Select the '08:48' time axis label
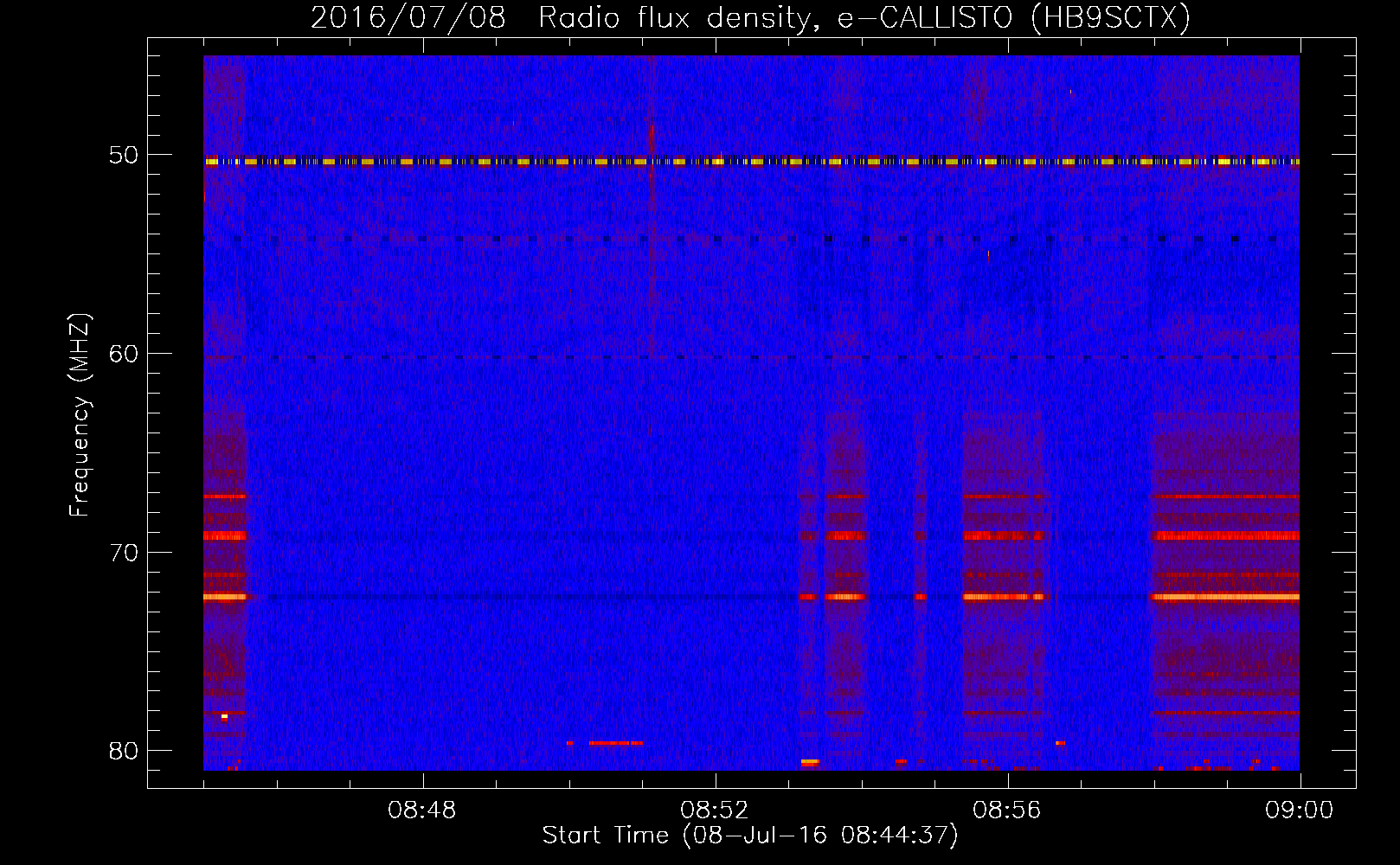1400x865 pixels. (422, 811)
